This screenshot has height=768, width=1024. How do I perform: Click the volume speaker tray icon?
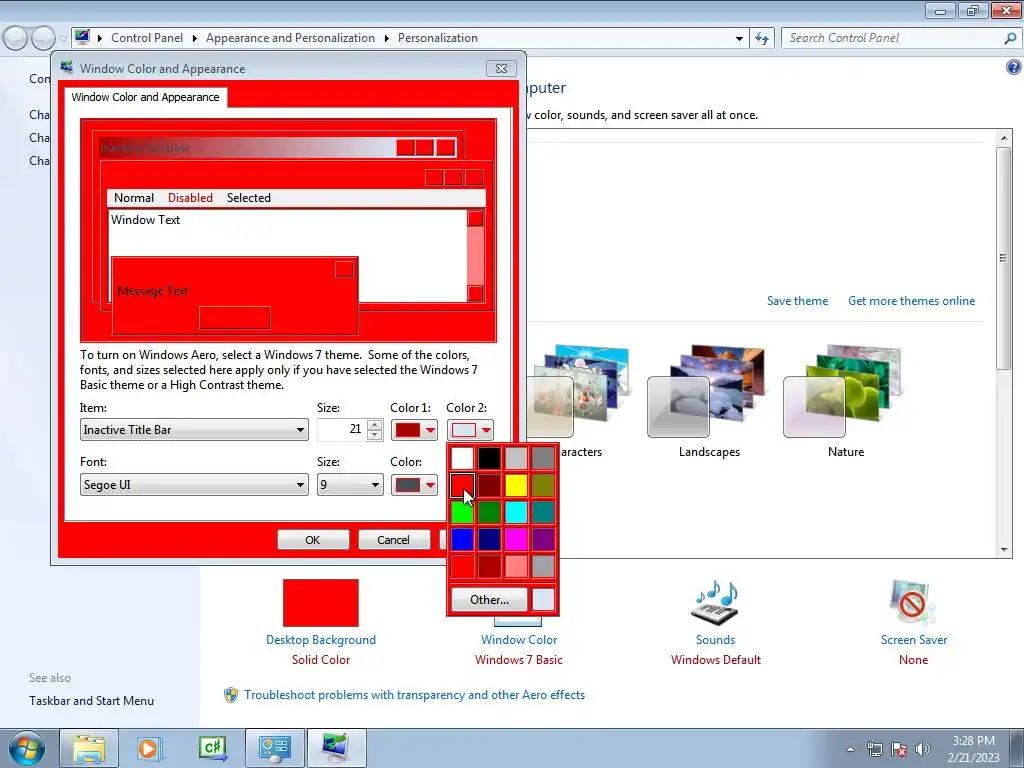click(923, 749)
